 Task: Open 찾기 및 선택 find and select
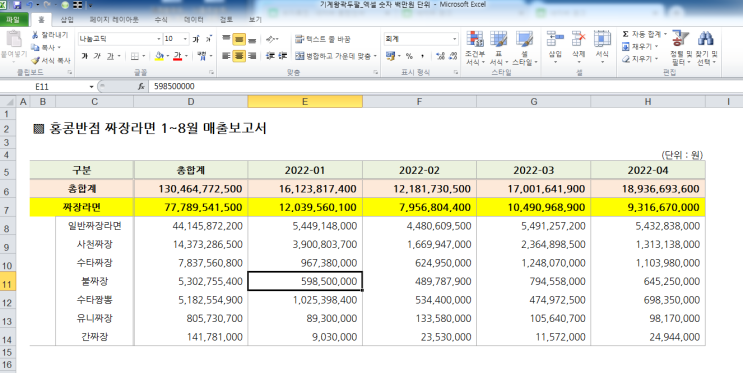point(707,48)
